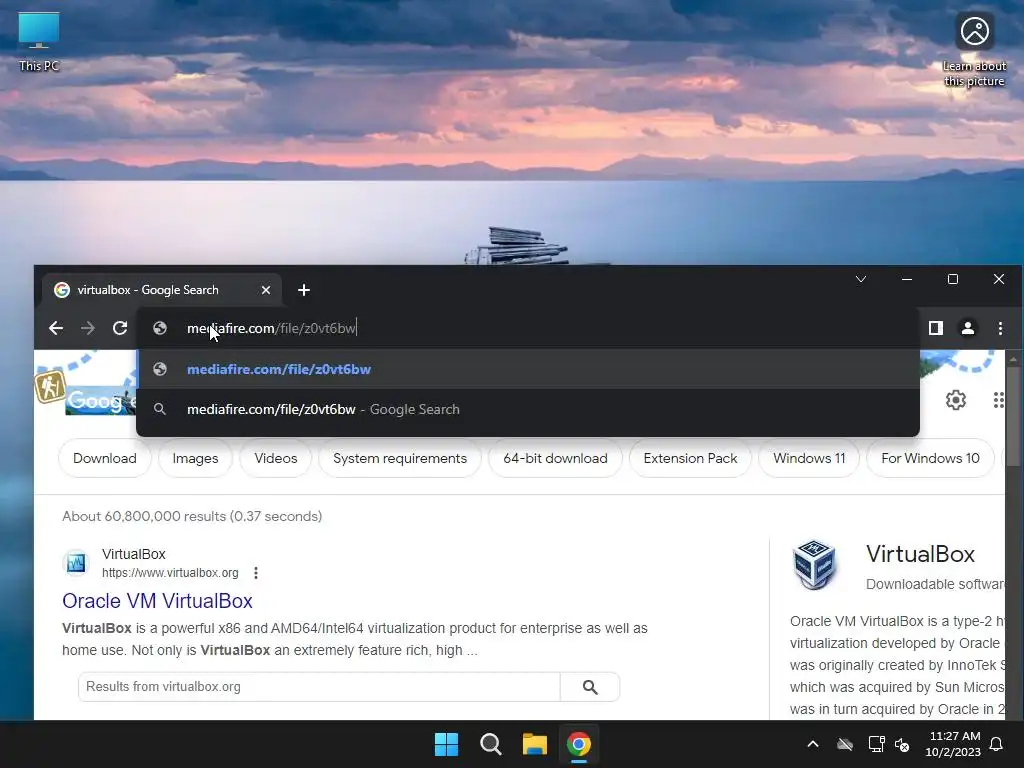1024x768 pixels.
Task: Click the site search magnifier button
Action: pos(590,687)
